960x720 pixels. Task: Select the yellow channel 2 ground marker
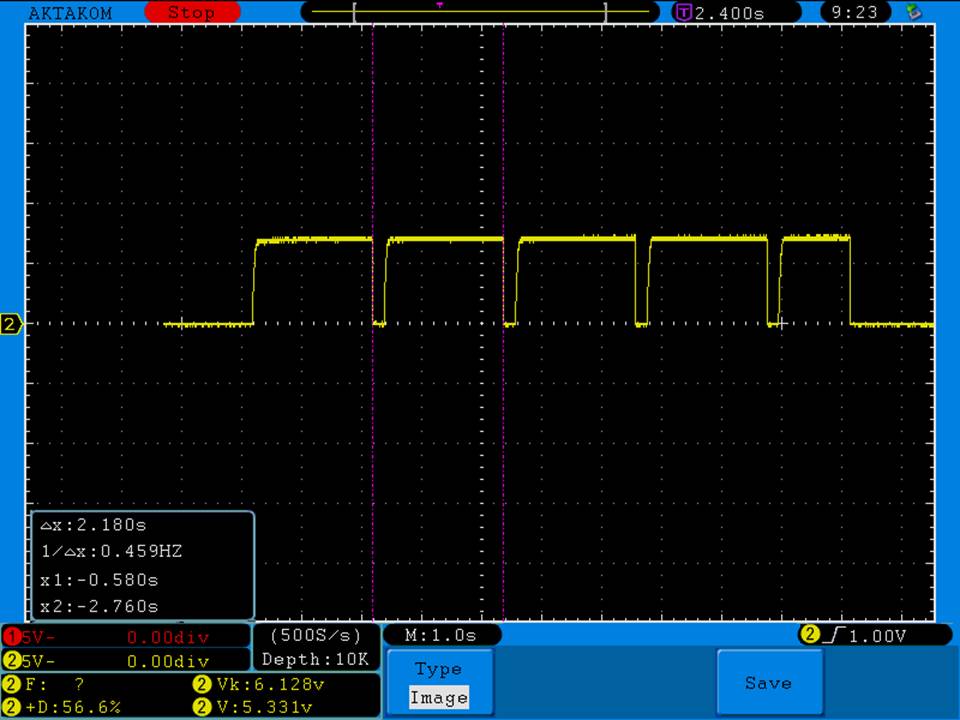pyautogui.click(x=11, y=324)
